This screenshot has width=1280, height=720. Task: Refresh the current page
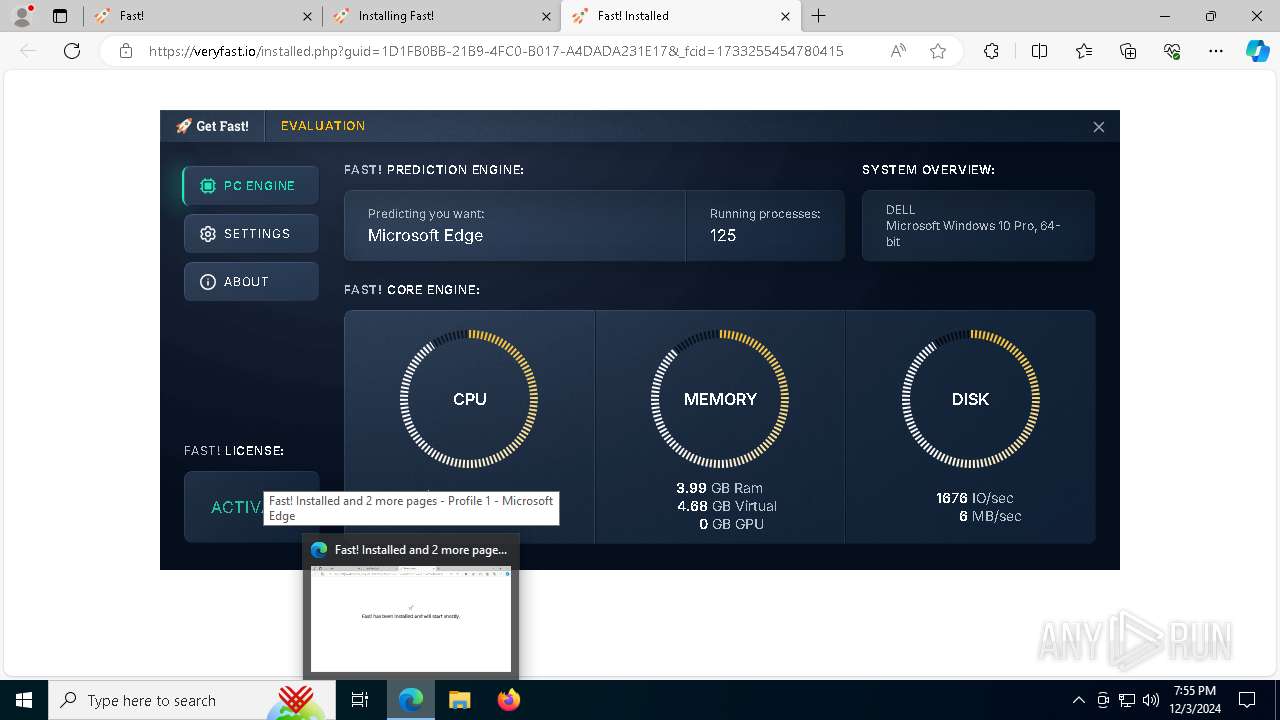click(72, 51)
